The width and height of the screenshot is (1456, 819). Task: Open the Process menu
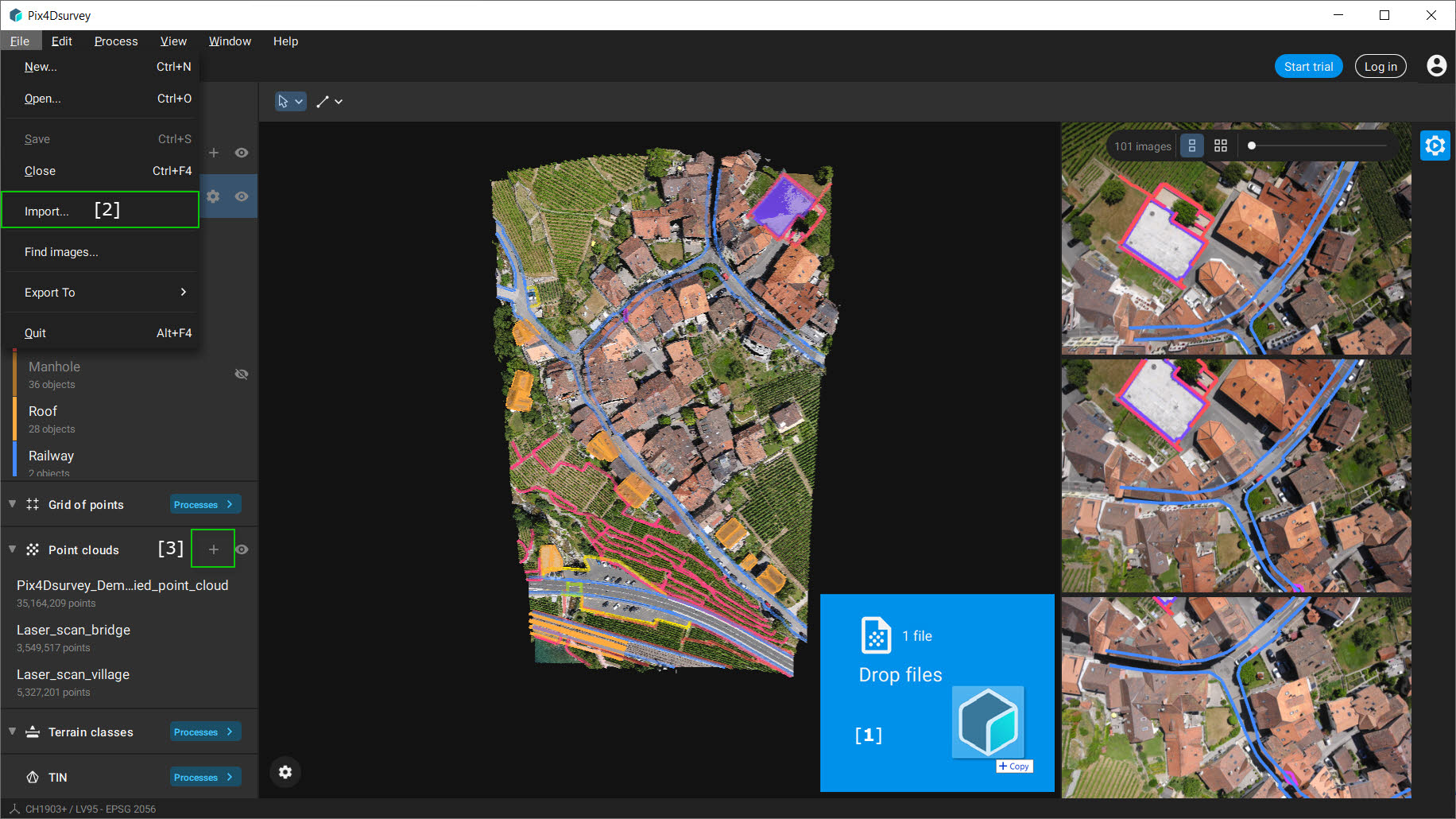coord(116,41)
